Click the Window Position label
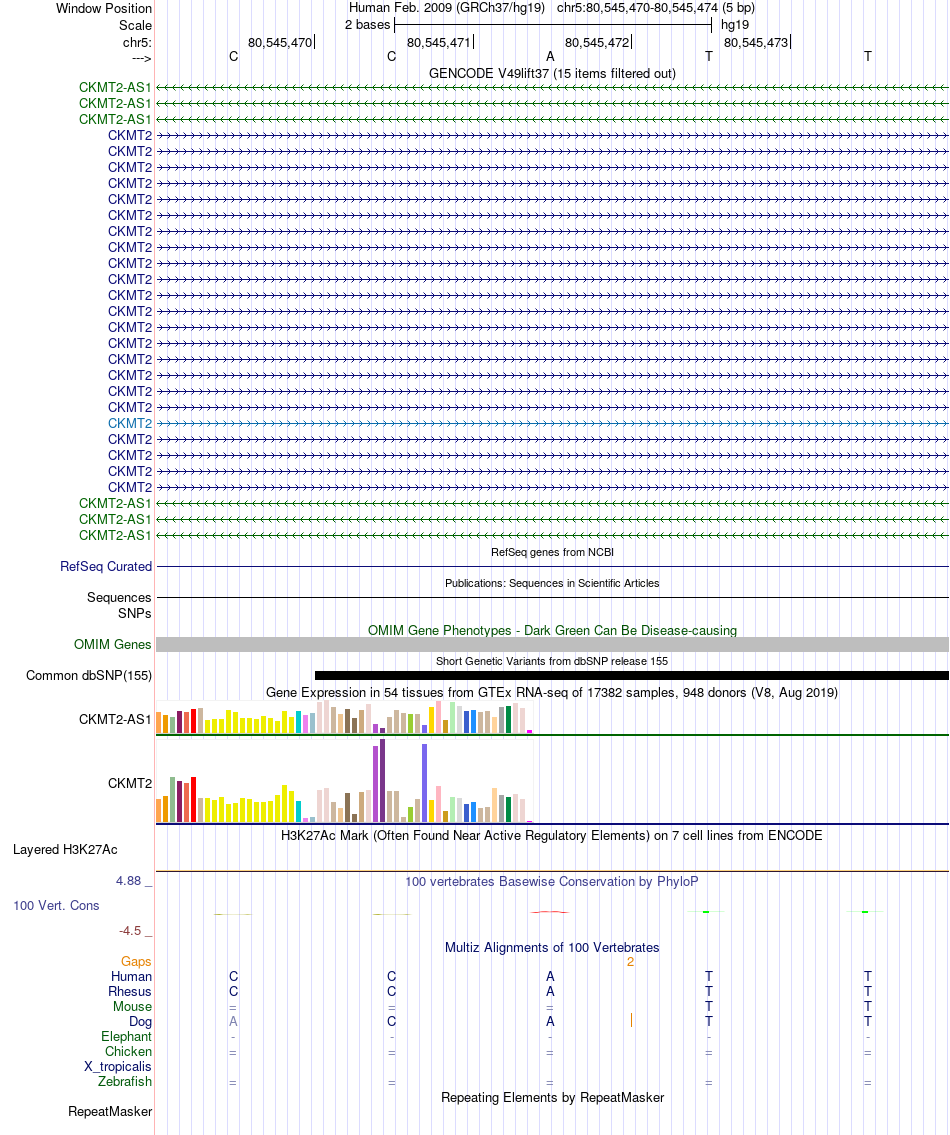950x1135 pixels. 104,9
